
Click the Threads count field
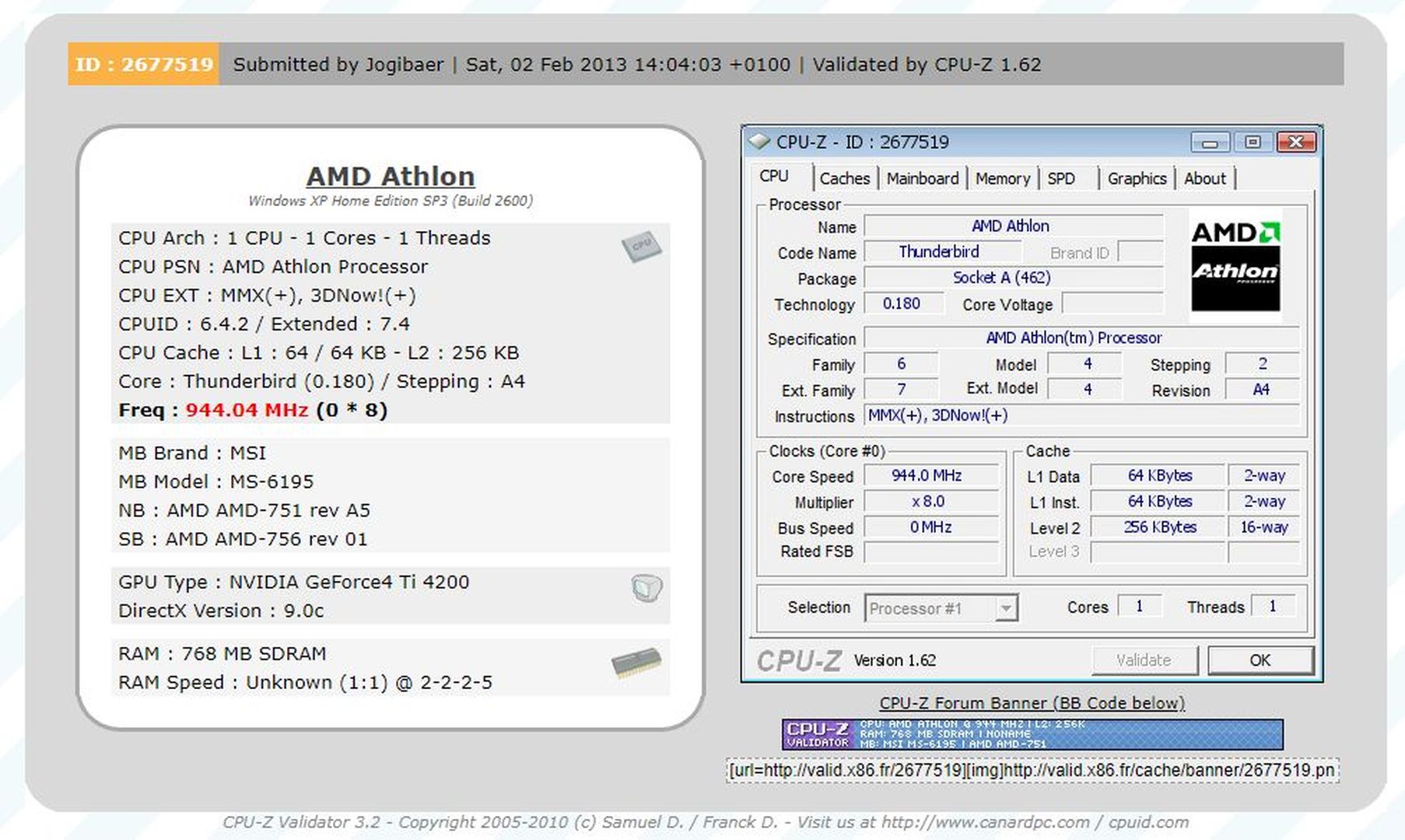pos(1273,606)
